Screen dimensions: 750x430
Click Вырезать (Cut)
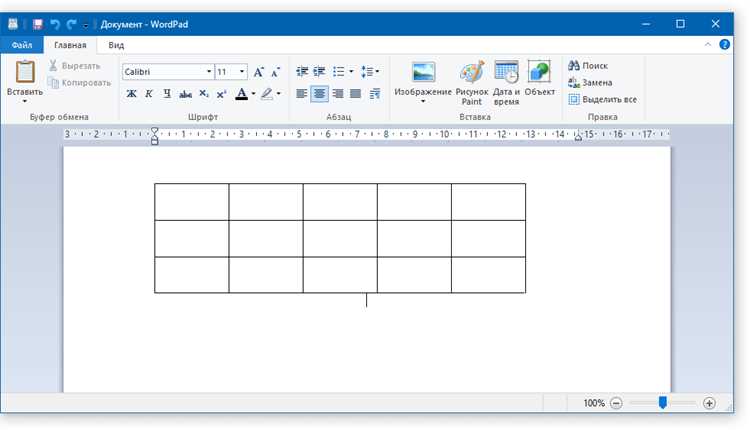(x=75, y=66)
